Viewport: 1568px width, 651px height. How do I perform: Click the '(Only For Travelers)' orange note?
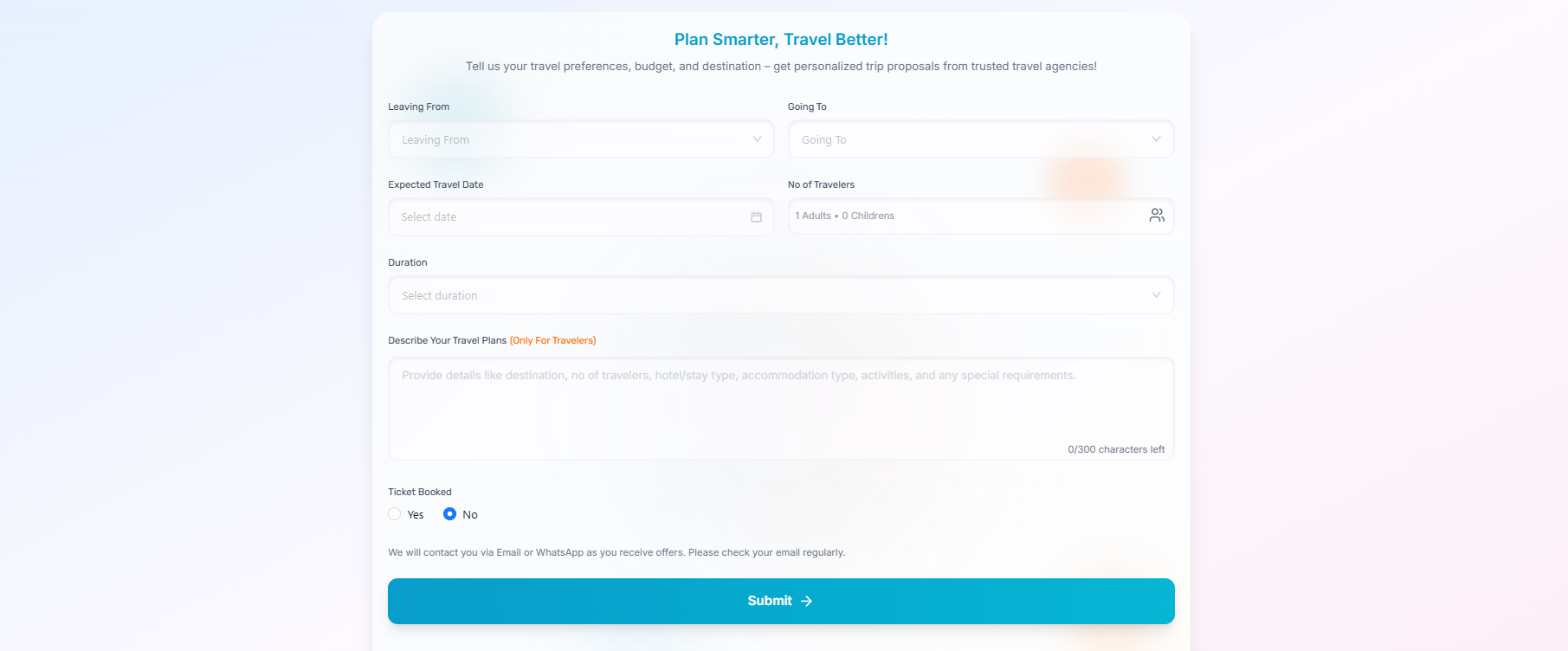(552, 341)
